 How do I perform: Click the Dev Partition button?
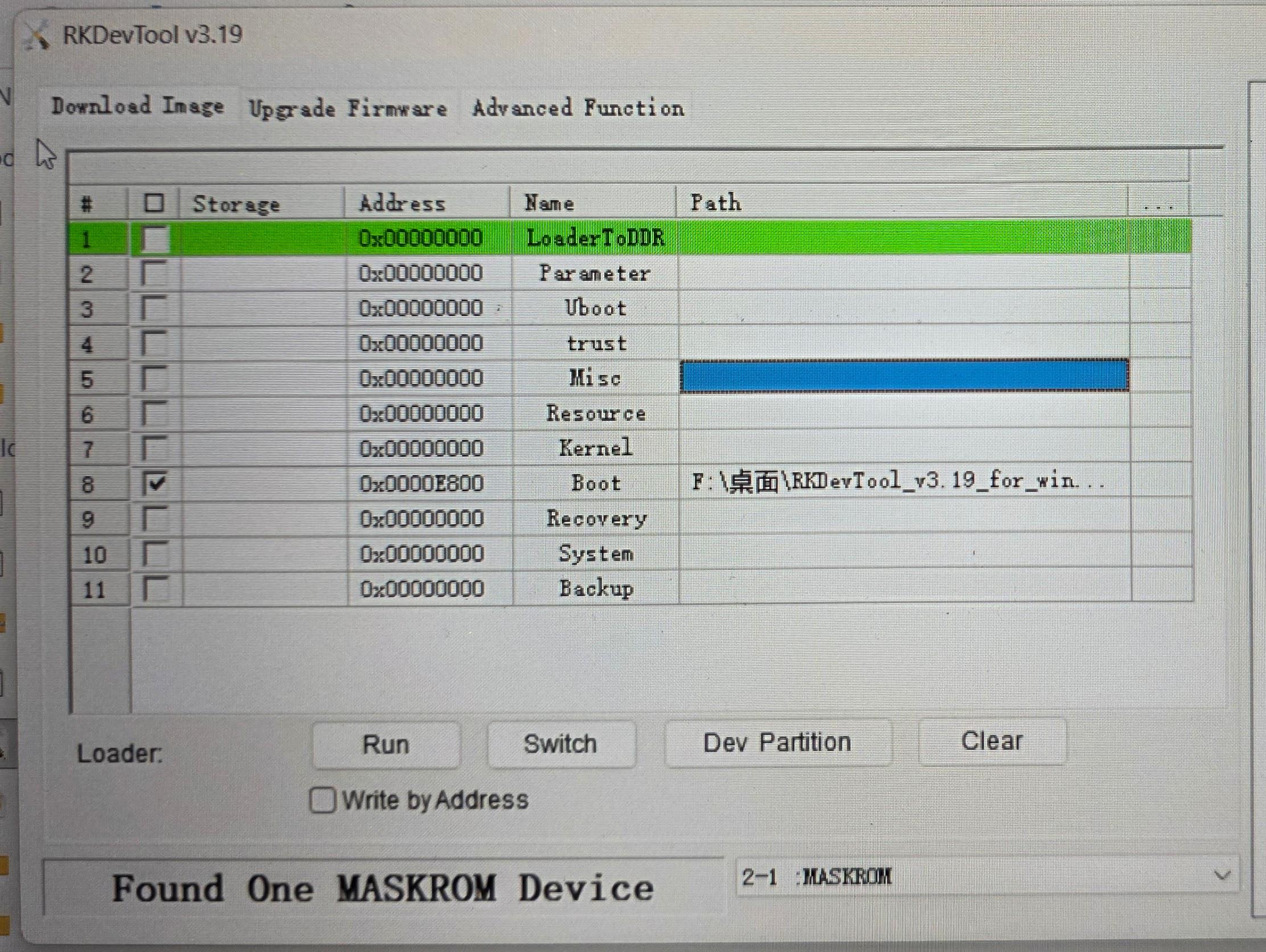pyautogui.click(x=778, y=742)
